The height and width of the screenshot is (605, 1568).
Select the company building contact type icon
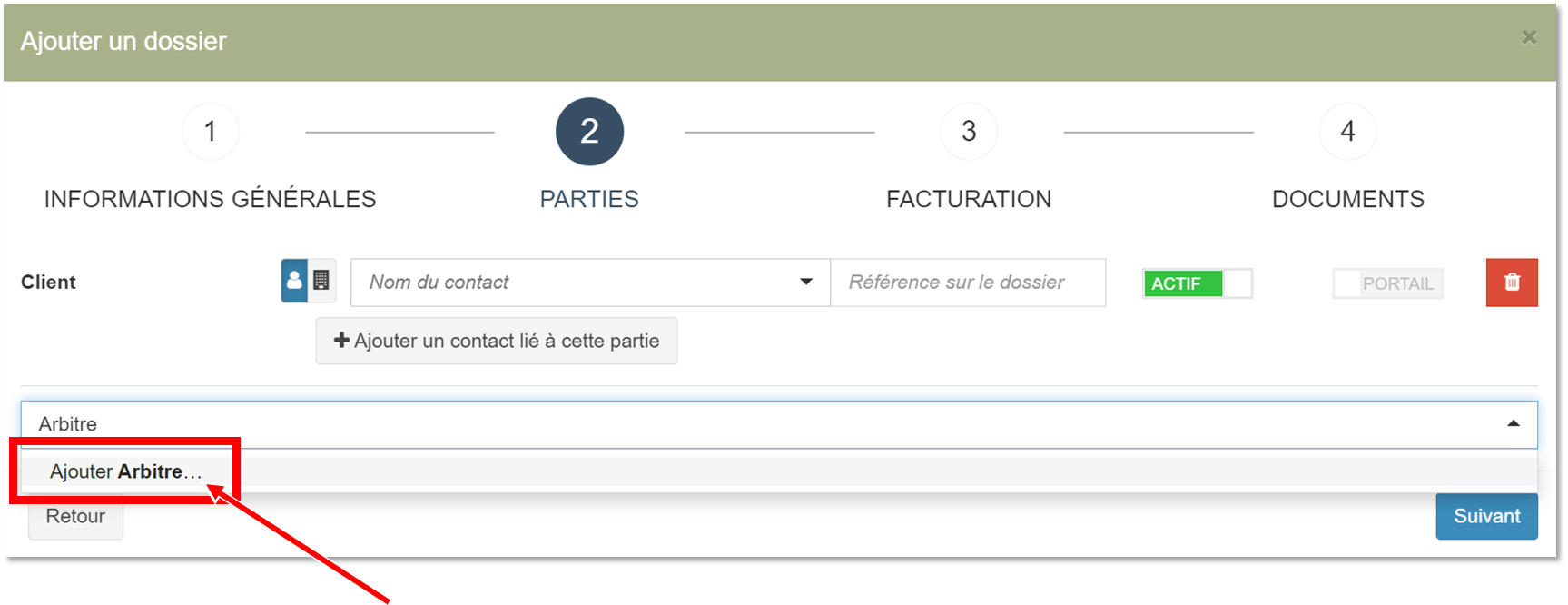[x=321, y=281]
